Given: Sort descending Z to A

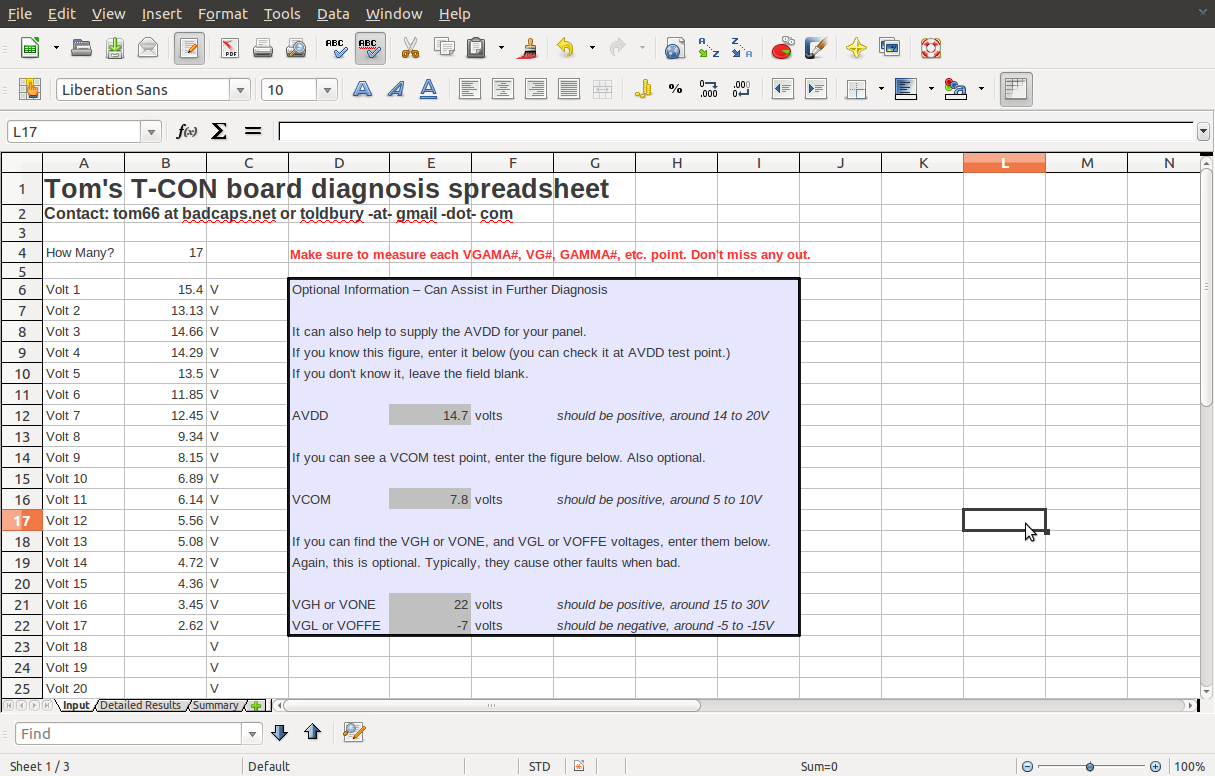Looking at the screenshot, I should (741, 47).
